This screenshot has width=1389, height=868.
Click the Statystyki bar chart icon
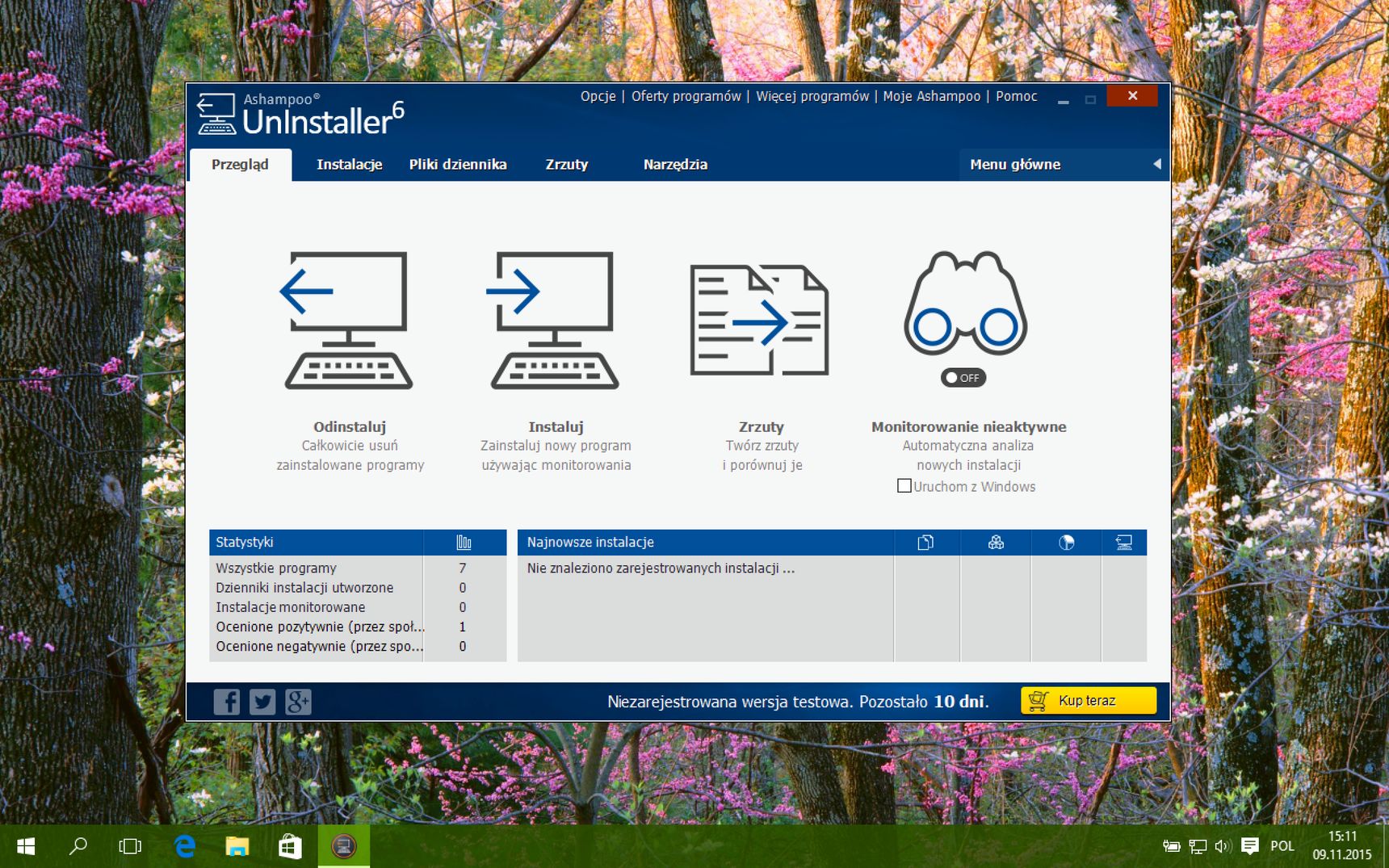[464, 543]
